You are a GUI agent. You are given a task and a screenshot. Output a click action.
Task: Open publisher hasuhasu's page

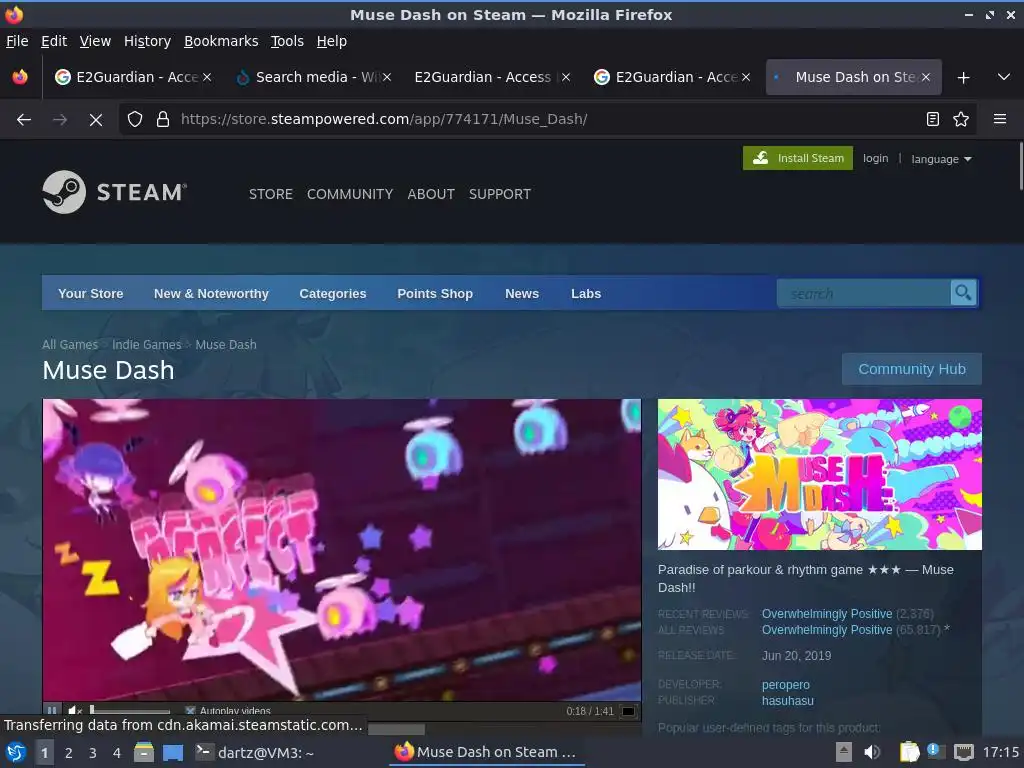(788, 701)
